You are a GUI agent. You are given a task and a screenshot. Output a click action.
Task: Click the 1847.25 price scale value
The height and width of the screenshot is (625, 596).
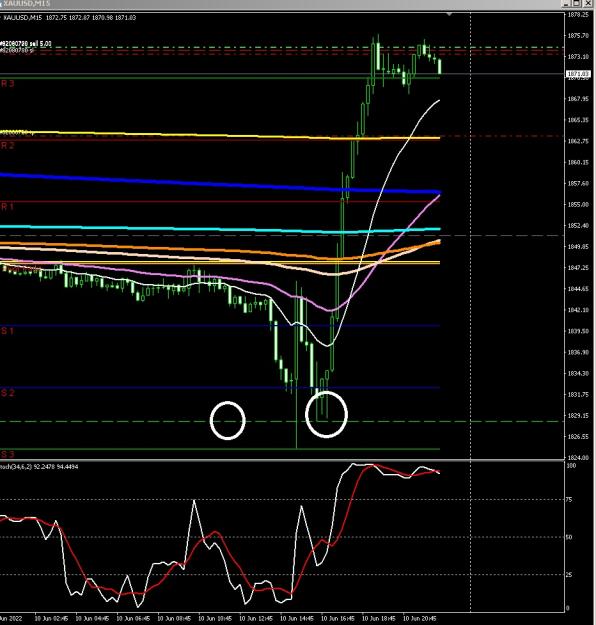pos(578,268)
